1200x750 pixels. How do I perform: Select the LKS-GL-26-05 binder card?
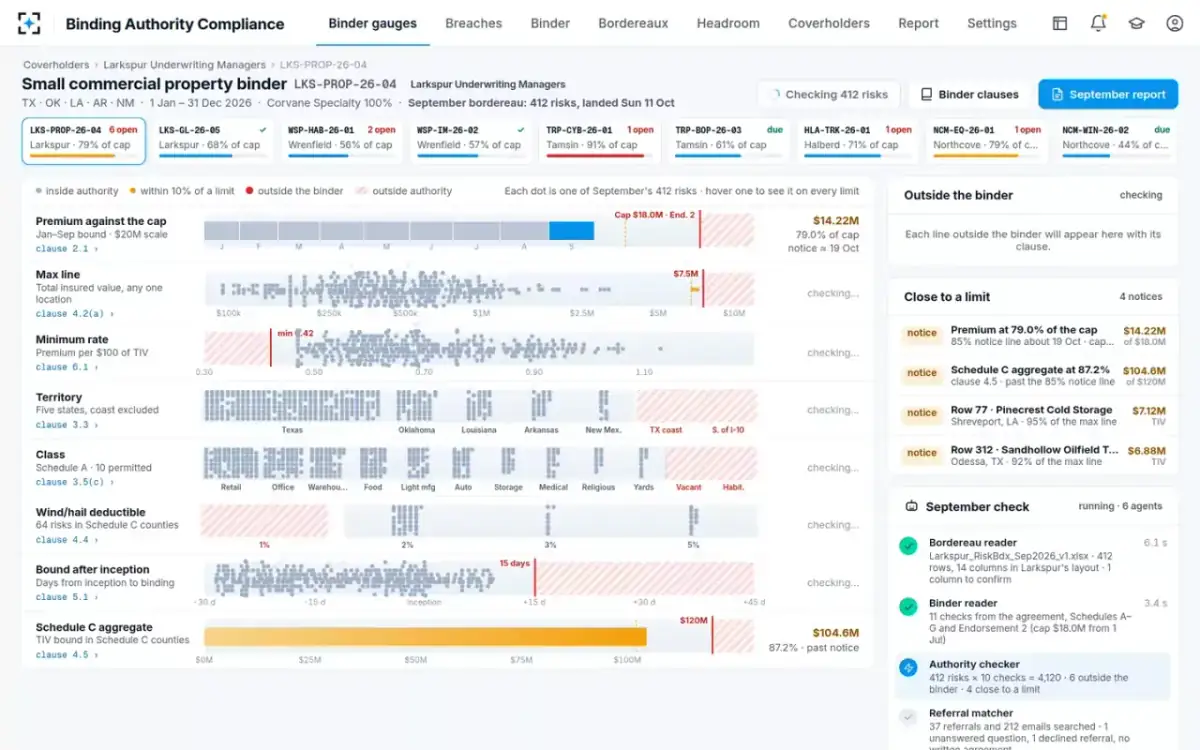pyautogui.click(x=213, y=140)
